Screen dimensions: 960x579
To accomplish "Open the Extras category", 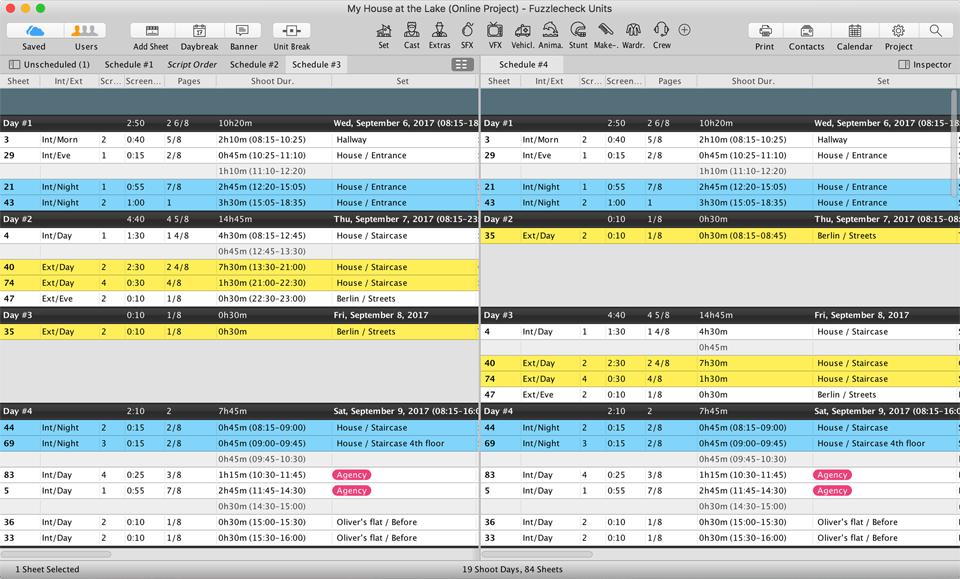I will pos(439,30).
